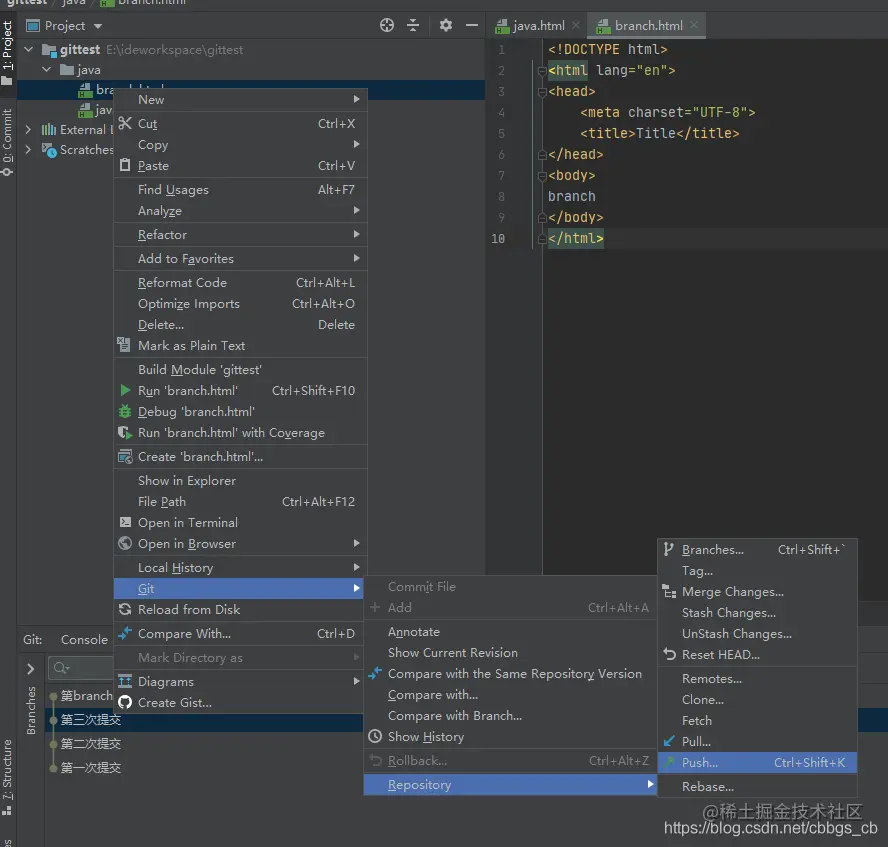Viewport: 888px width, 847px height.
Task: Open the Local History submenu
Action: click(241, 567)
